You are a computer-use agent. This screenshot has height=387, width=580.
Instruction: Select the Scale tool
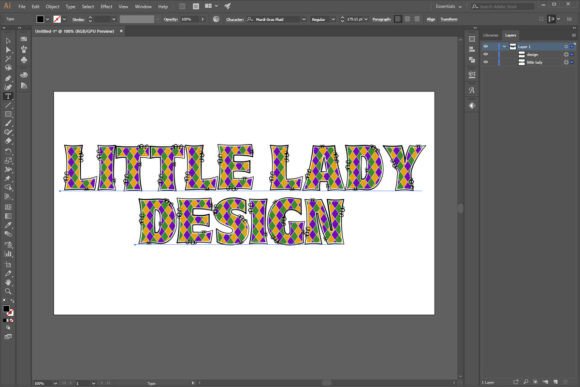tap(8, 161)
